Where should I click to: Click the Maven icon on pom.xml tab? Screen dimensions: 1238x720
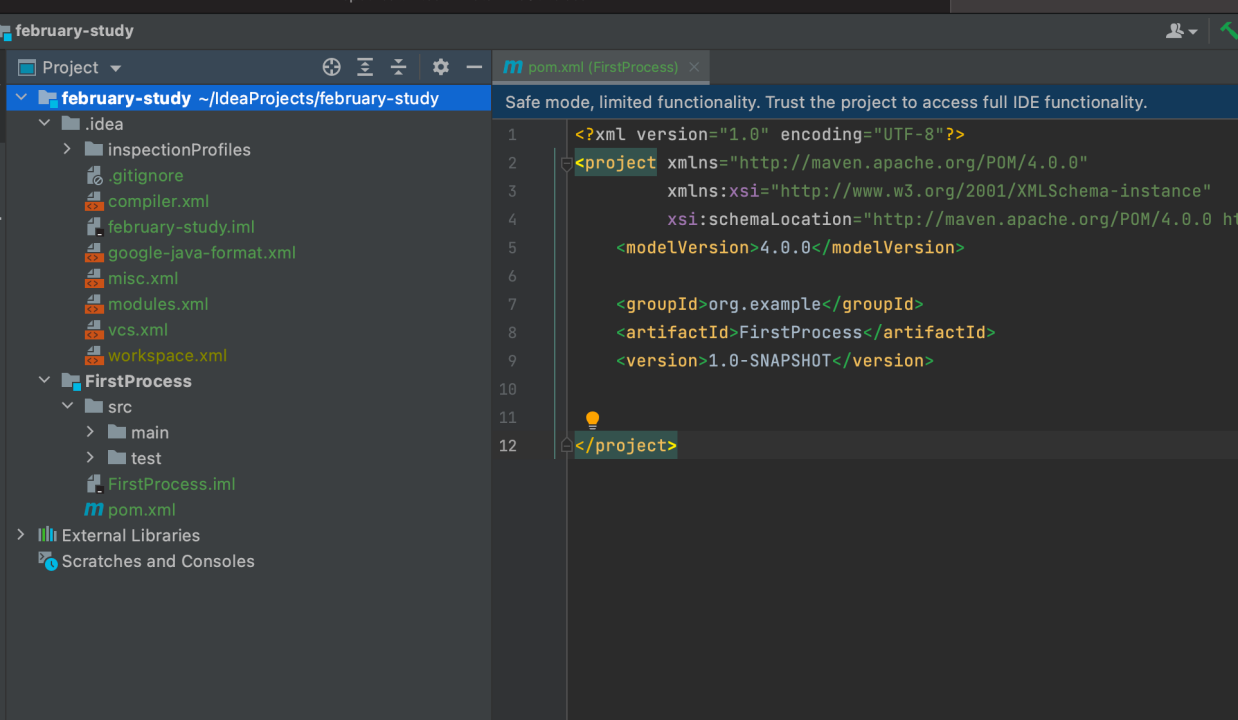point(513,67)
